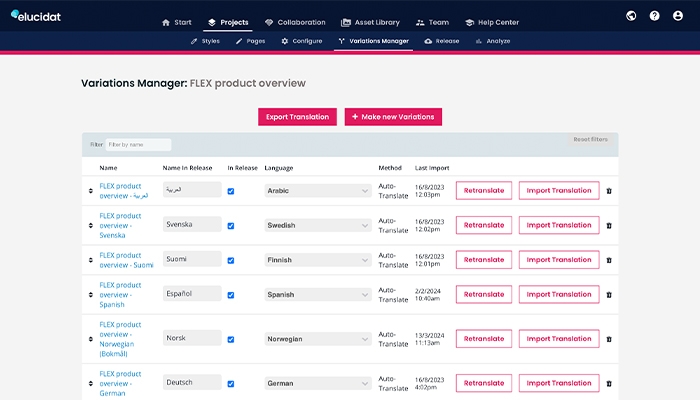Expand the Norwegian language dropdown
700x400 pixels.
318,339
